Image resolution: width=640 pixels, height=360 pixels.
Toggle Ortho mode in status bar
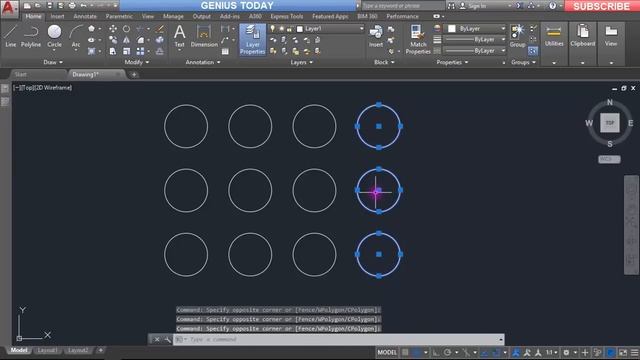pyautogui.click(x=436, y=352)
